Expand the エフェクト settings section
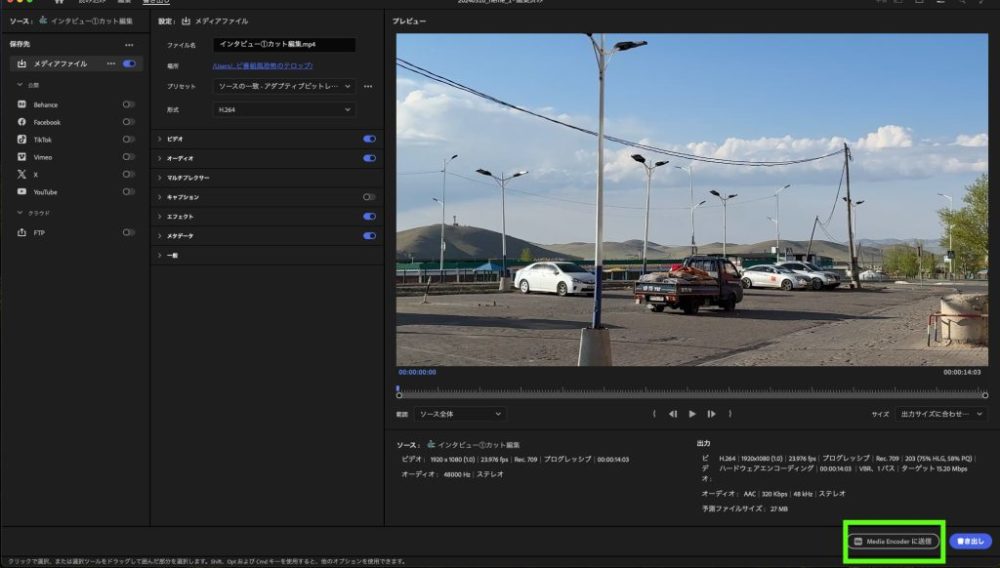 point(160,216)
